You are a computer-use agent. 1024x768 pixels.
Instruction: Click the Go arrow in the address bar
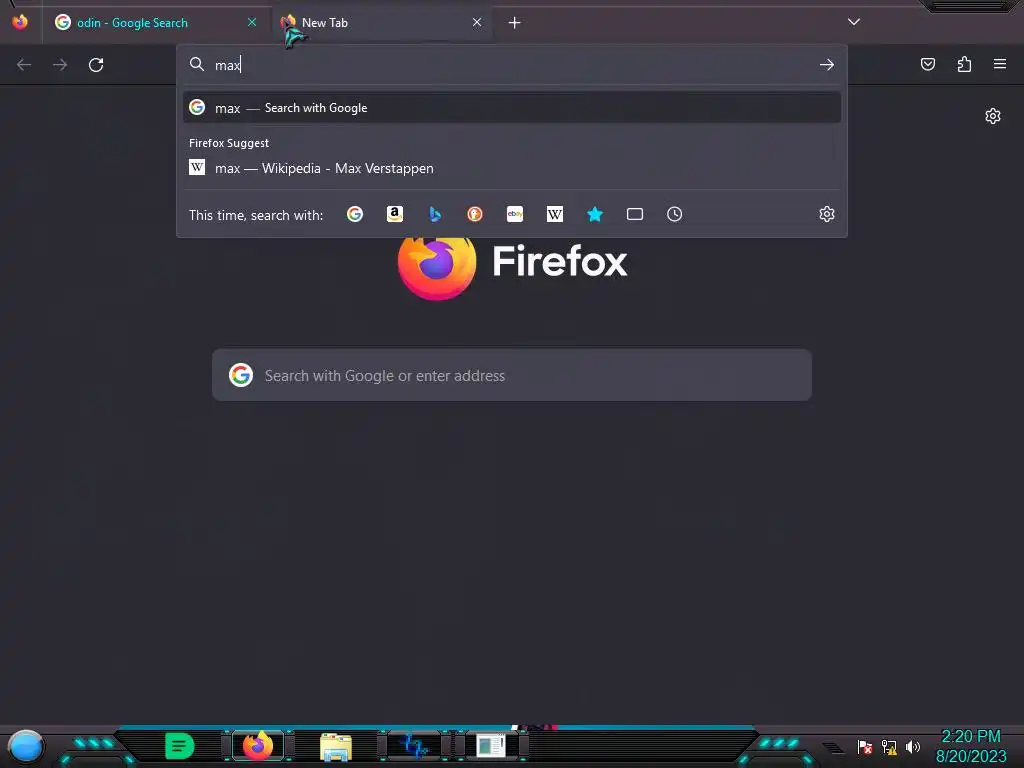coord(827,65)
